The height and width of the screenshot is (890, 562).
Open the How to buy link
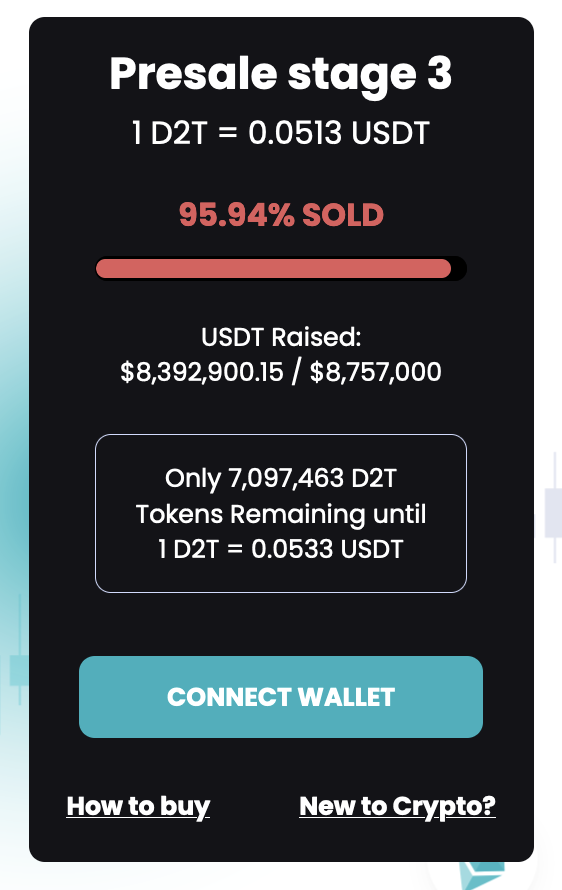[138, 807]
